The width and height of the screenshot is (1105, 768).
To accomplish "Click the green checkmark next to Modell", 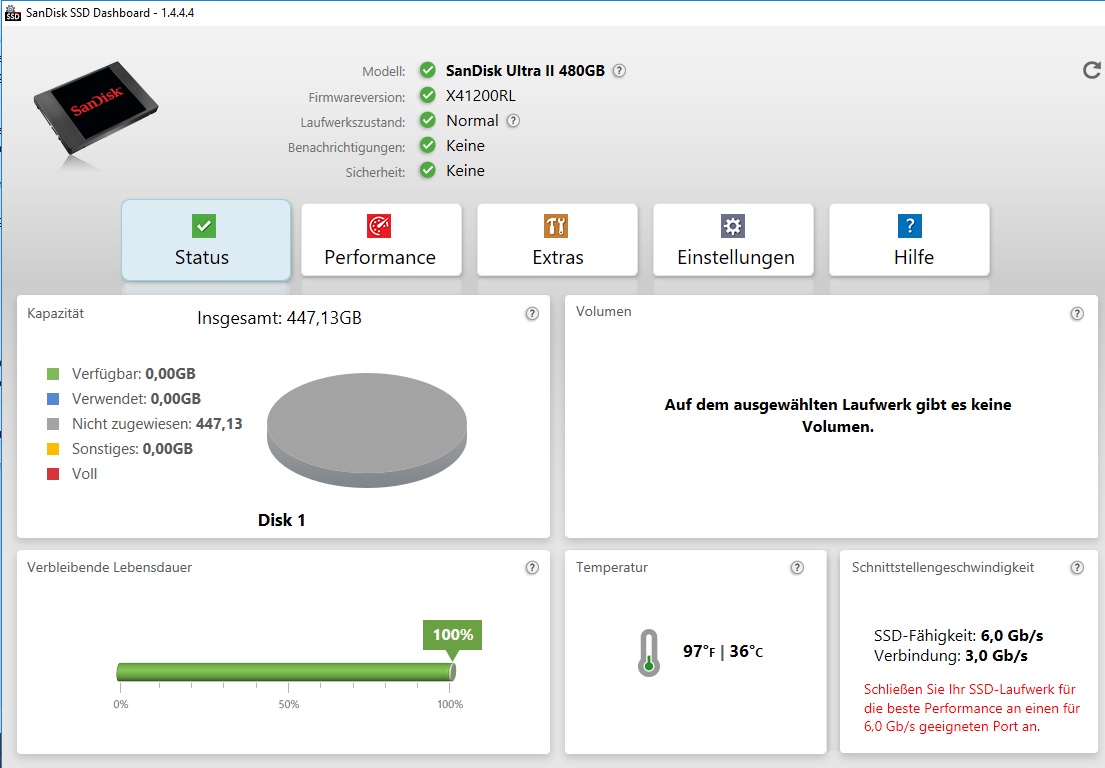I will pos(427,70).
